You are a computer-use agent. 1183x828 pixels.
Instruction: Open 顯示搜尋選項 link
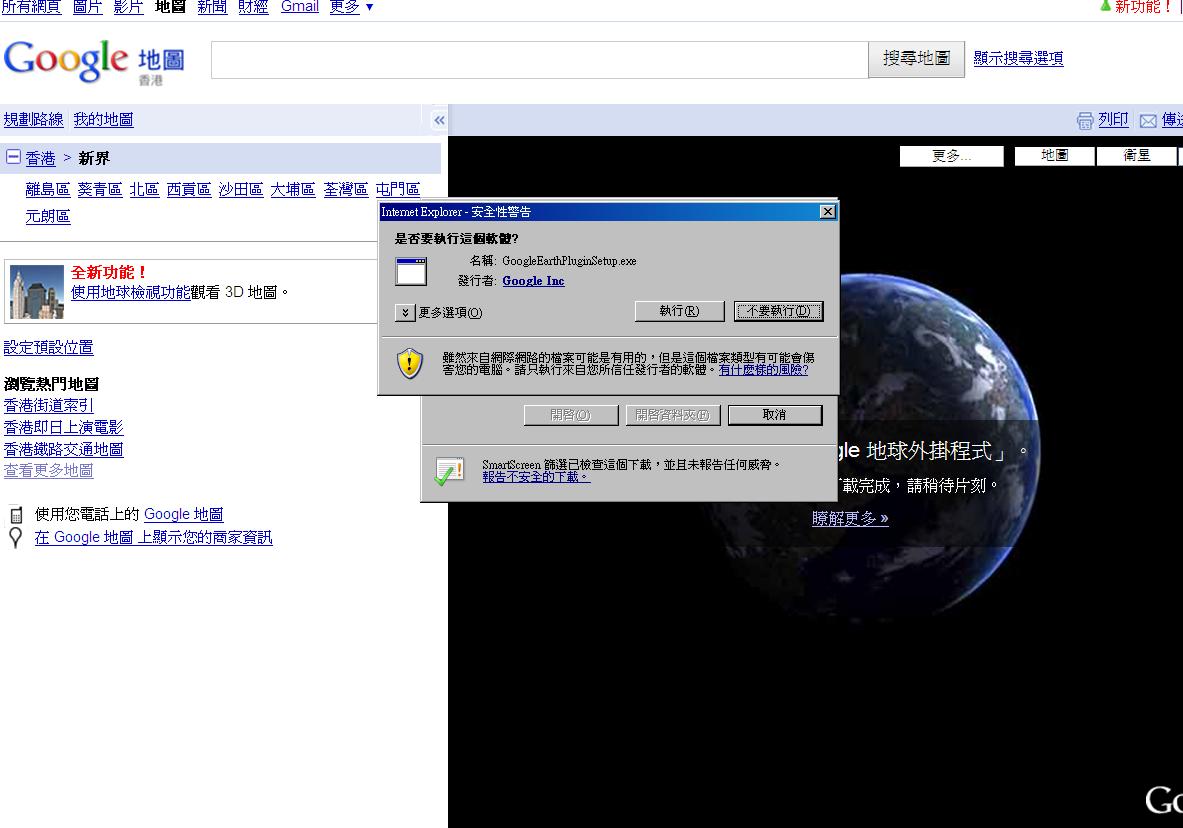[x=1018, y=58]
